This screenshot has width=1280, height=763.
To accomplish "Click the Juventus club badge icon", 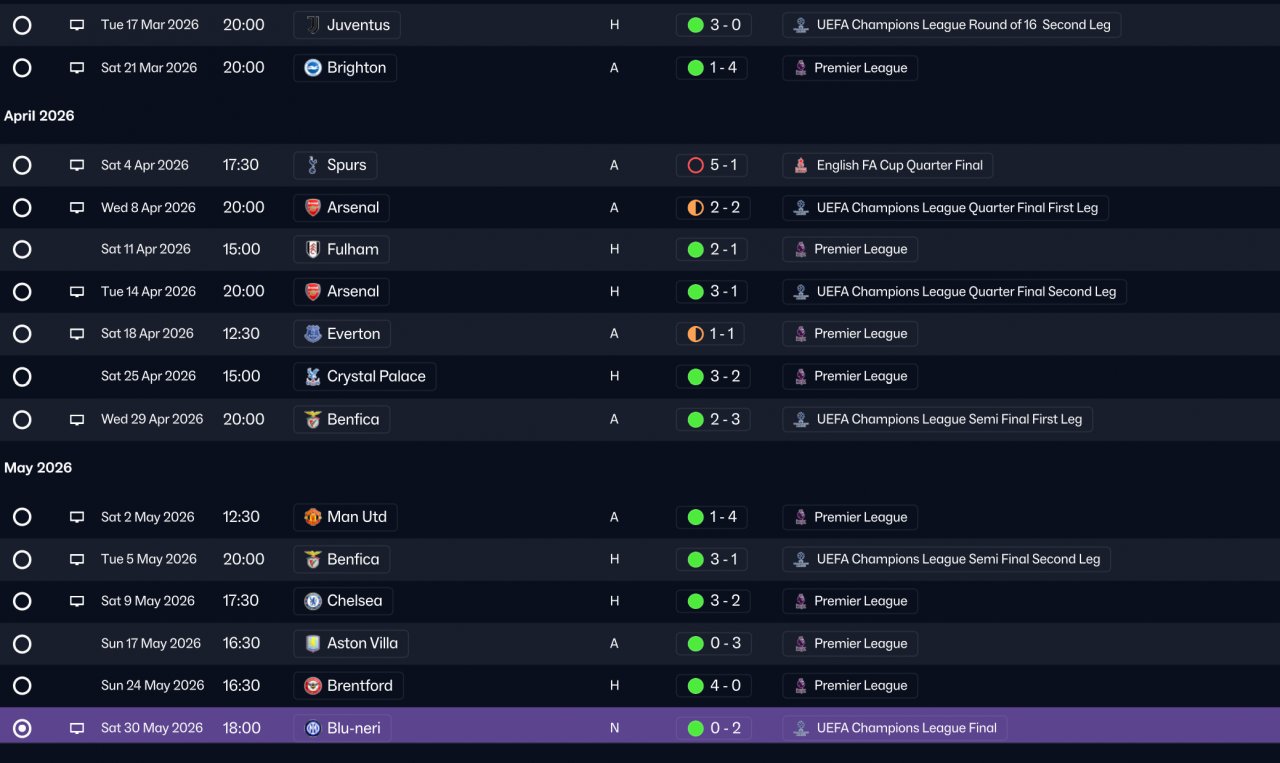I will [313, 25].
